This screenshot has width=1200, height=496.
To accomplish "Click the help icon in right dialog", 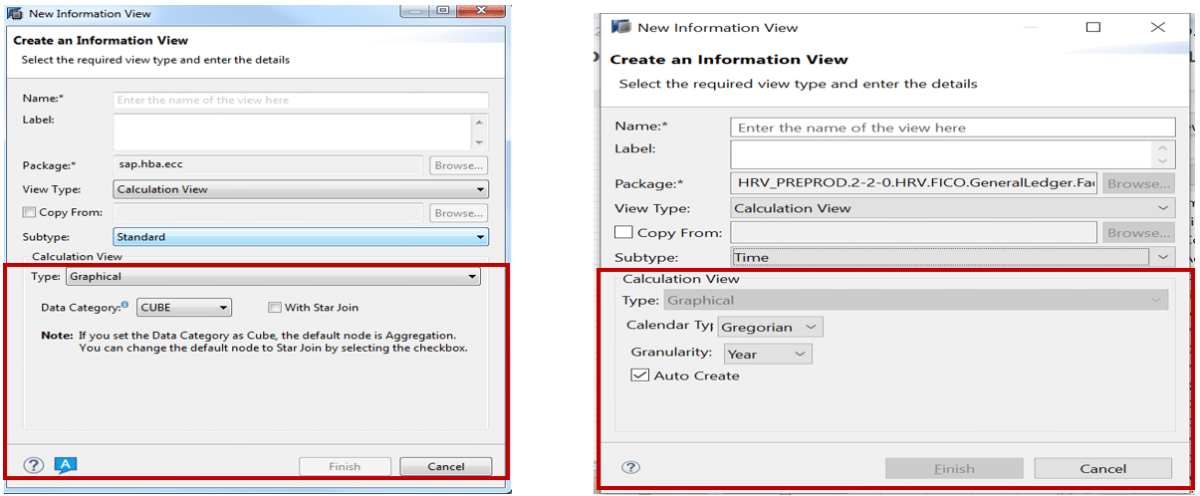I will pyautogui.click(x=631, y=468).
